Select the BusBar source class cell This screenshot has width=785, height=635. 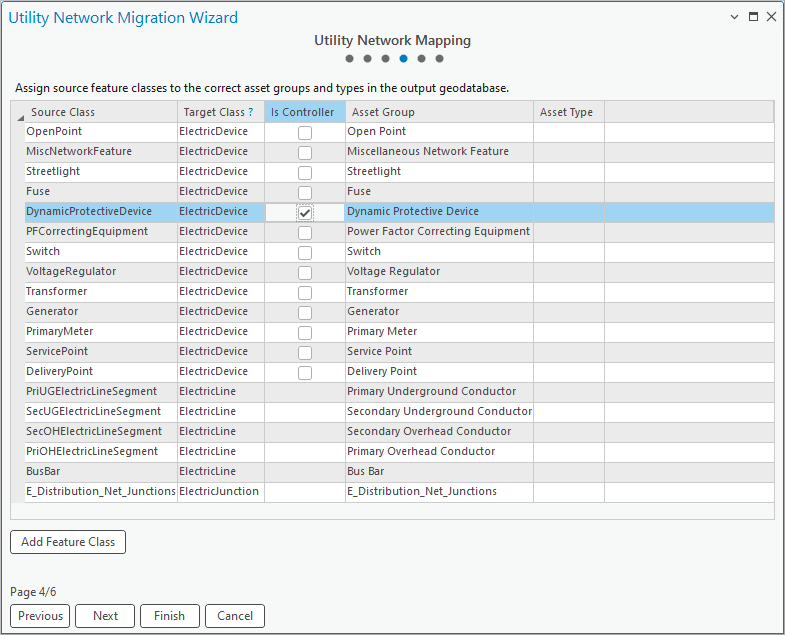pos(101,472)
